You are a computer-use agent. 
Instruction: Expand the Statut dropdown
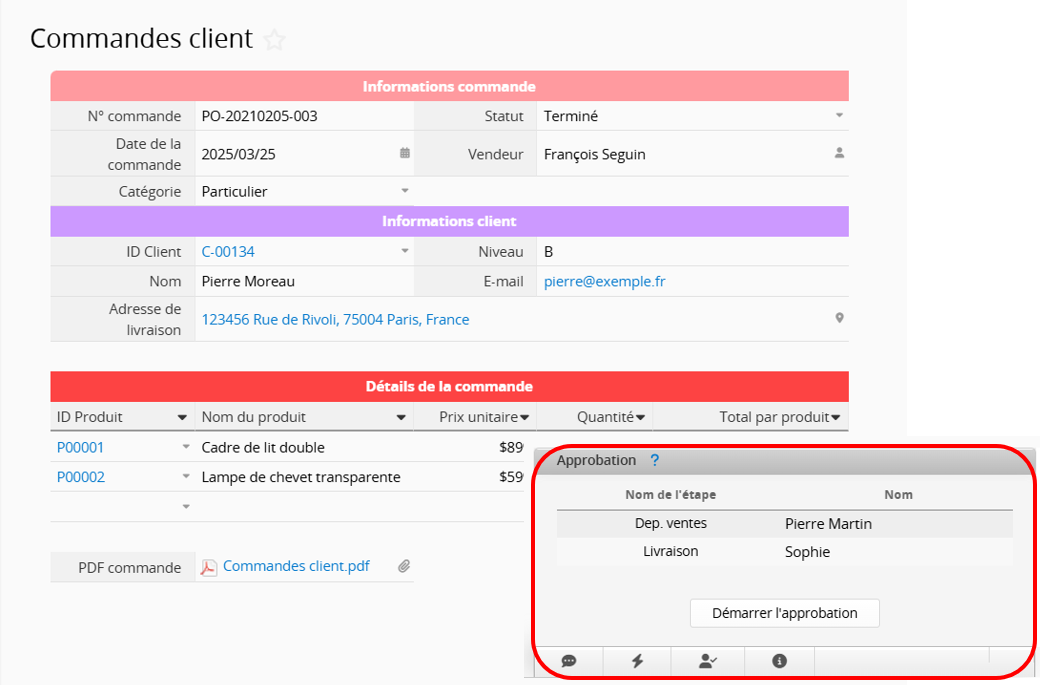tap(839, 116)
